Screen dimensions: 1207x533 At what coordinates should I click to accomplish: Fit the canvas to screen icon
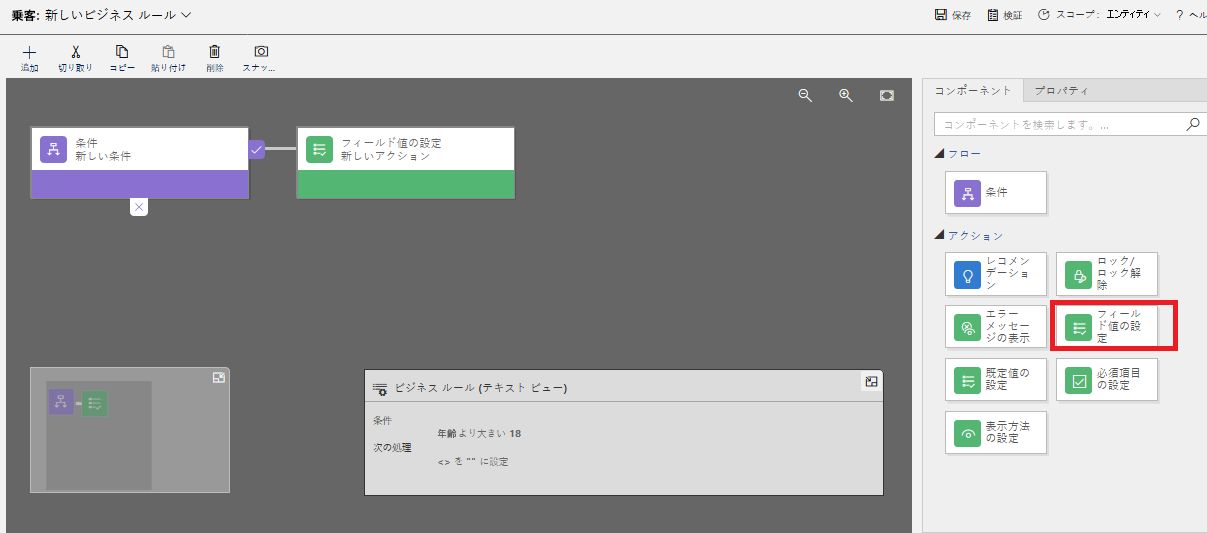(x=887, y=95)
